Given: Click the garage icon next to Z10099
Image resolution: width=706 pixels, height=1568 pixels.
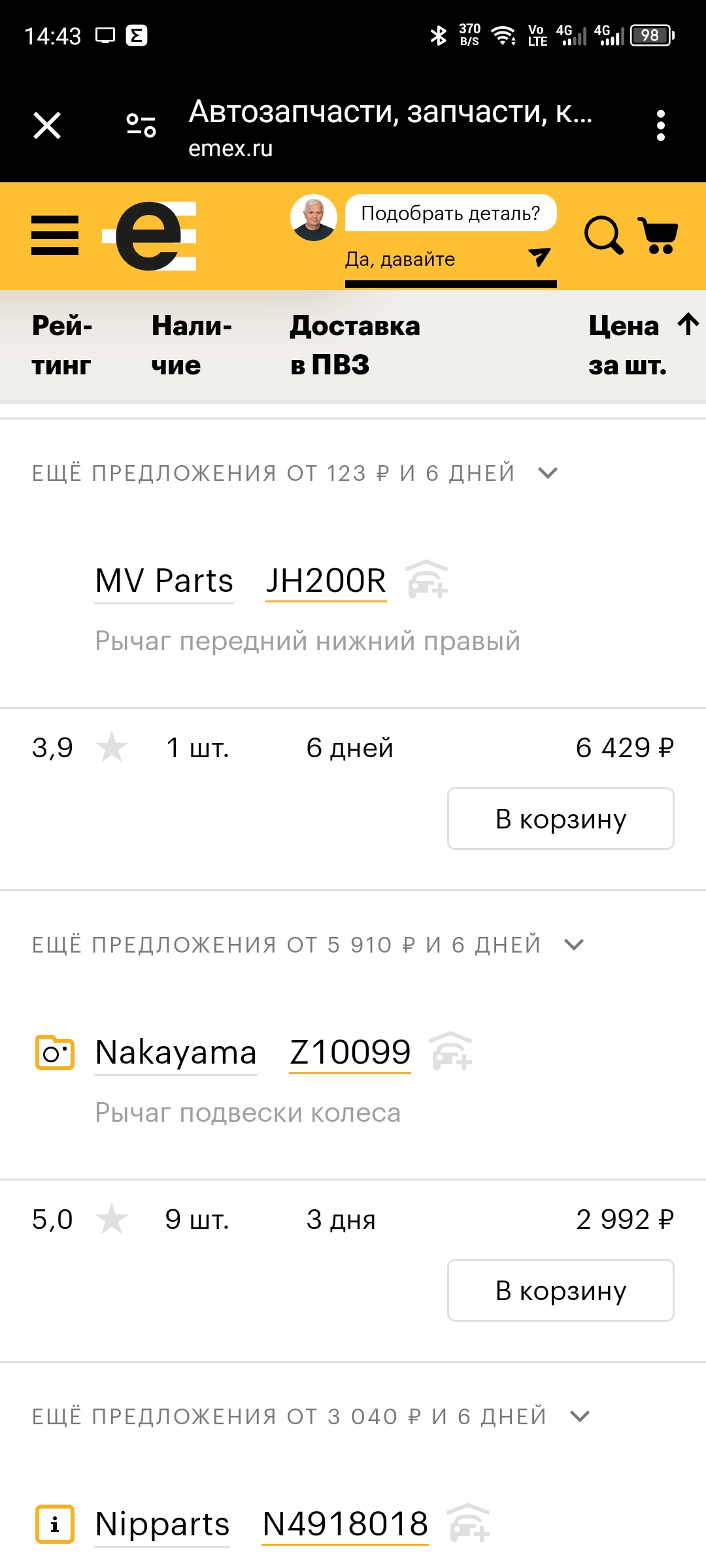Looking at the screenshot, I should pyautogui.click(x=452, y=1051).
